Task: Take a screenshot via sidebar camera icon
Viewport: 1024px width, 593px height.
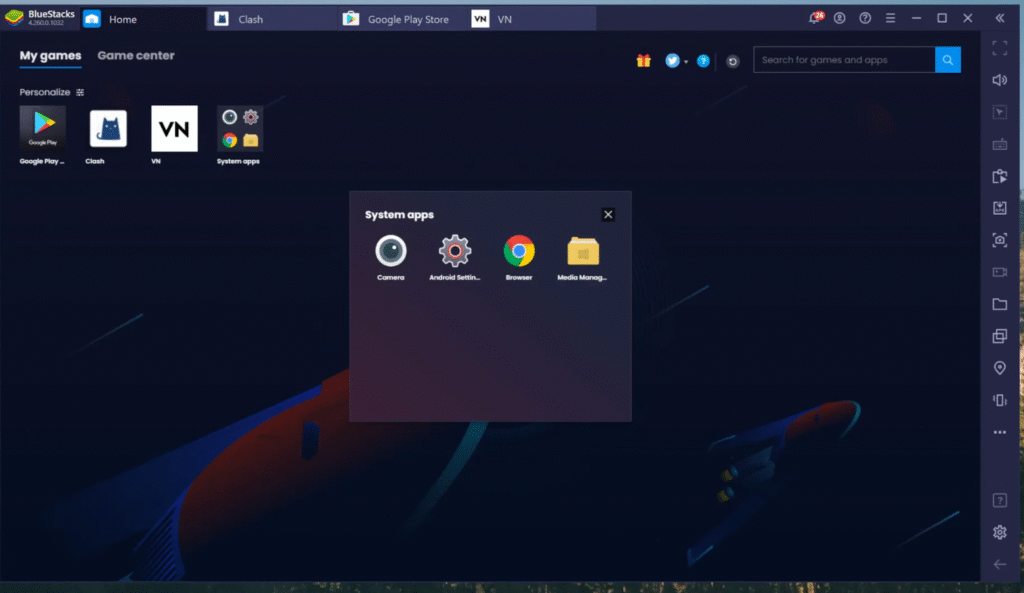Action: click(x=999, y=240)
